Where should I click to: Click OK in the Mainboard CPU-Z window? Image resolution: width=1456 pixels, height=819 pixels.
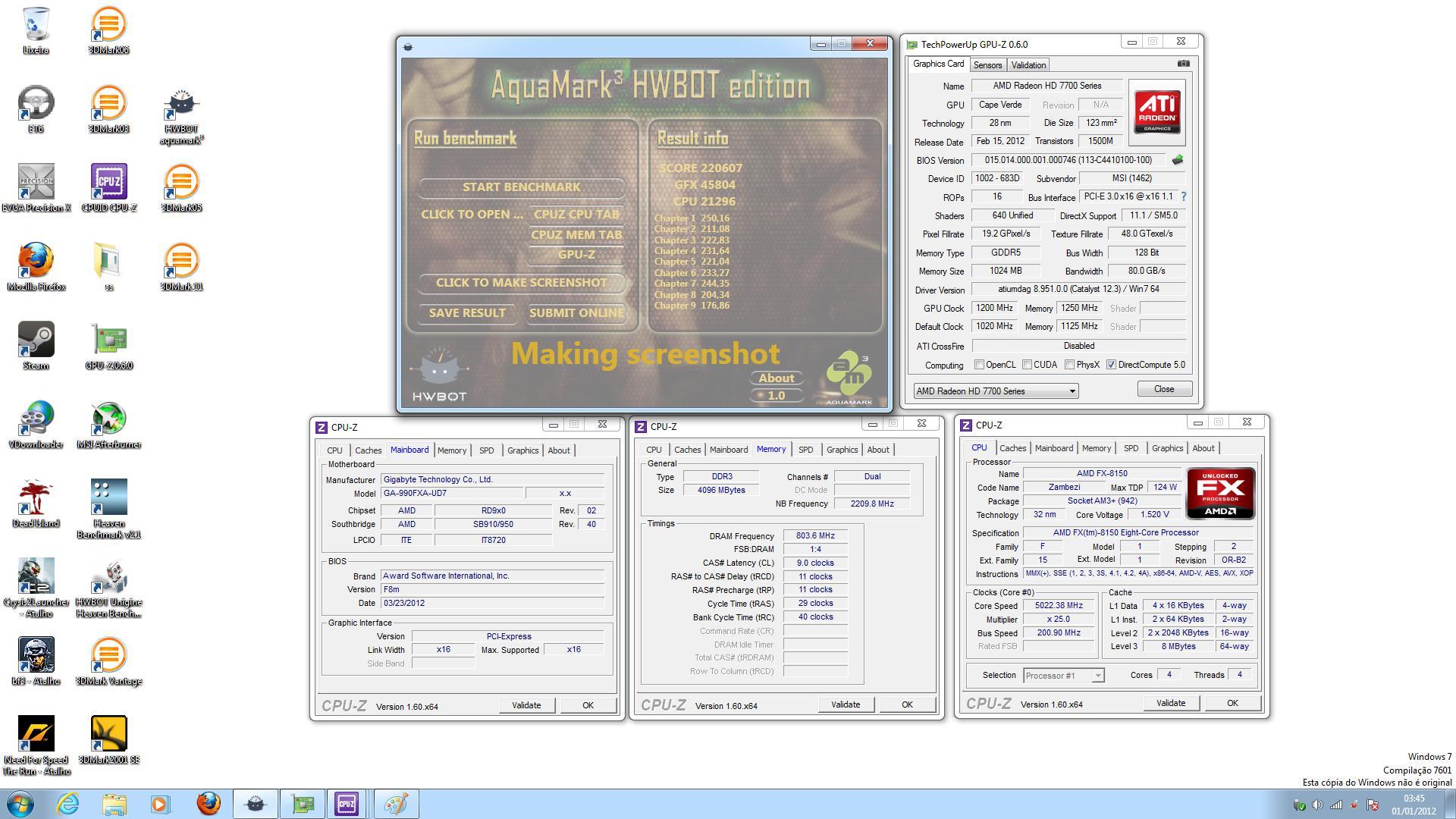(x=588, y=705)
